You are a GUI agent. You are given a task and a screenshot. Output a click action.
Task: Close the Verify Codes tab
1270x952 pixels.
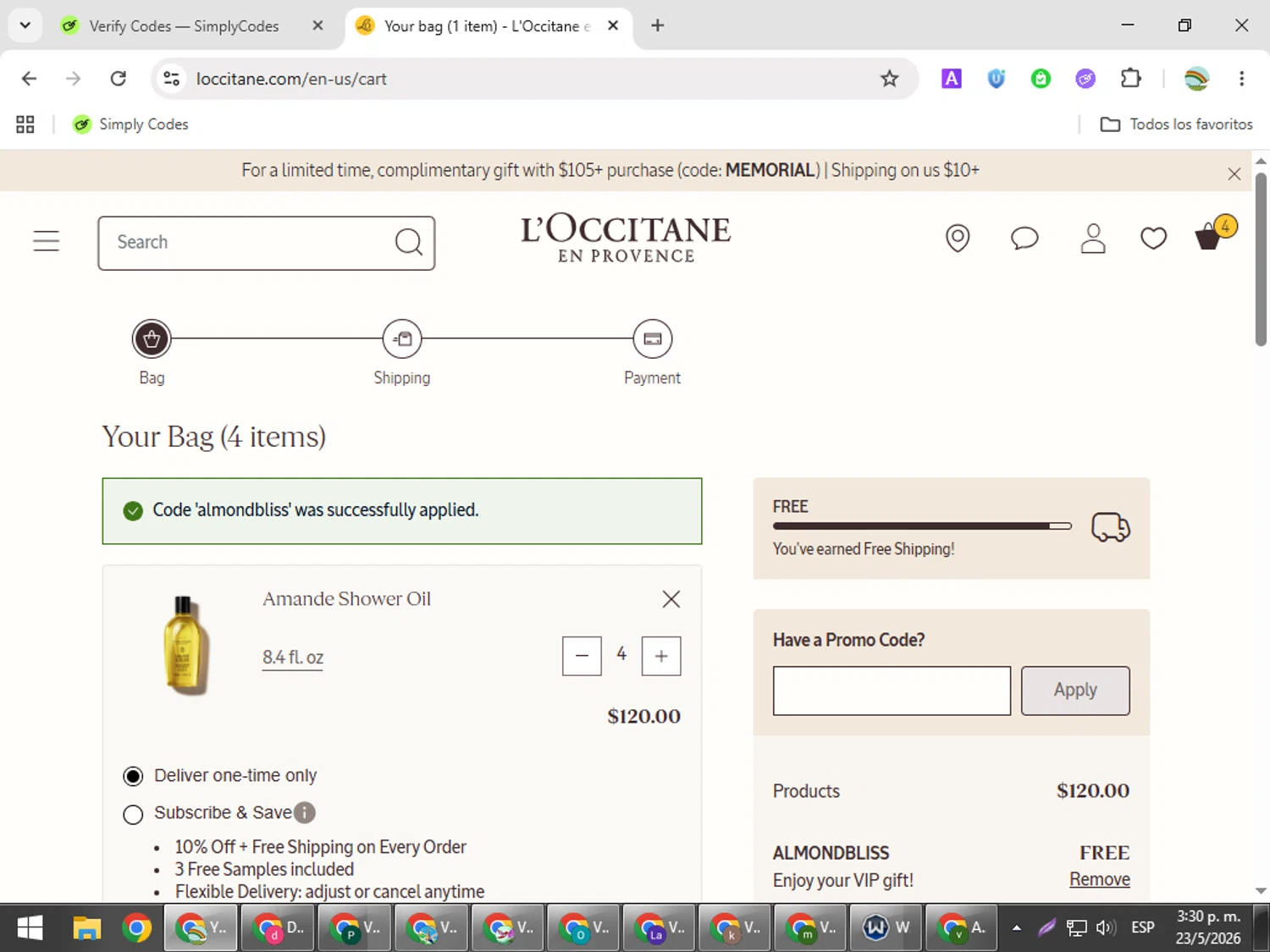click(317, 25)
